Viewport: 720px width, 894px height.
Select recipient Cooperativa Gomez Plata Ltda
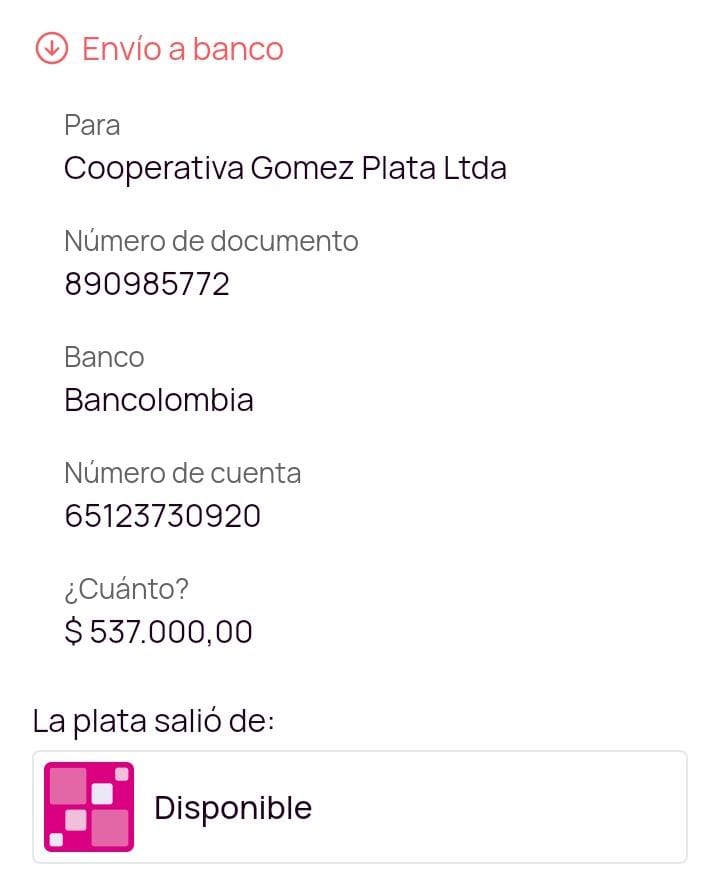point(285,168)
